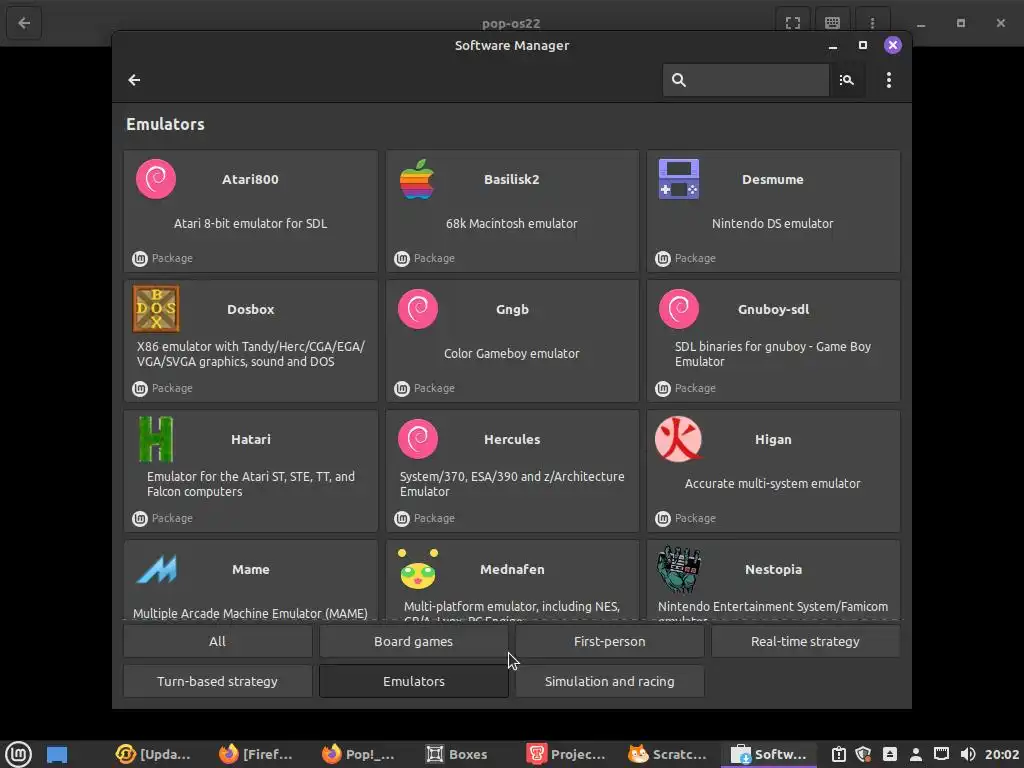
Task: Switch to the Pop!_ Firefox taskbar window
Action: (359, 754)
